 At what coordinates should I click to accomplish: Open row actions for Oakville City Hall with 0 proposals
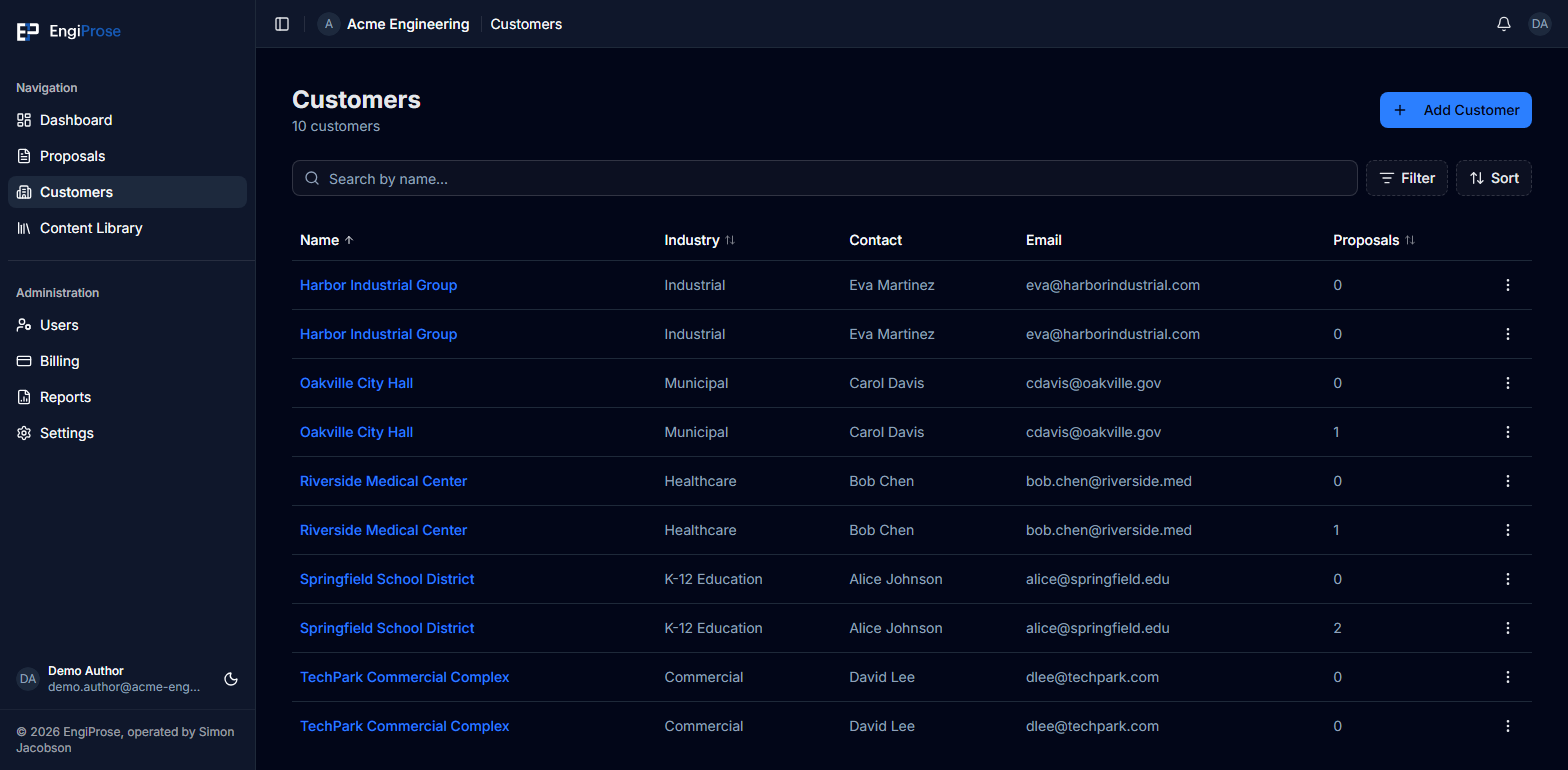pyautogui.click(x=1508, y=383)
